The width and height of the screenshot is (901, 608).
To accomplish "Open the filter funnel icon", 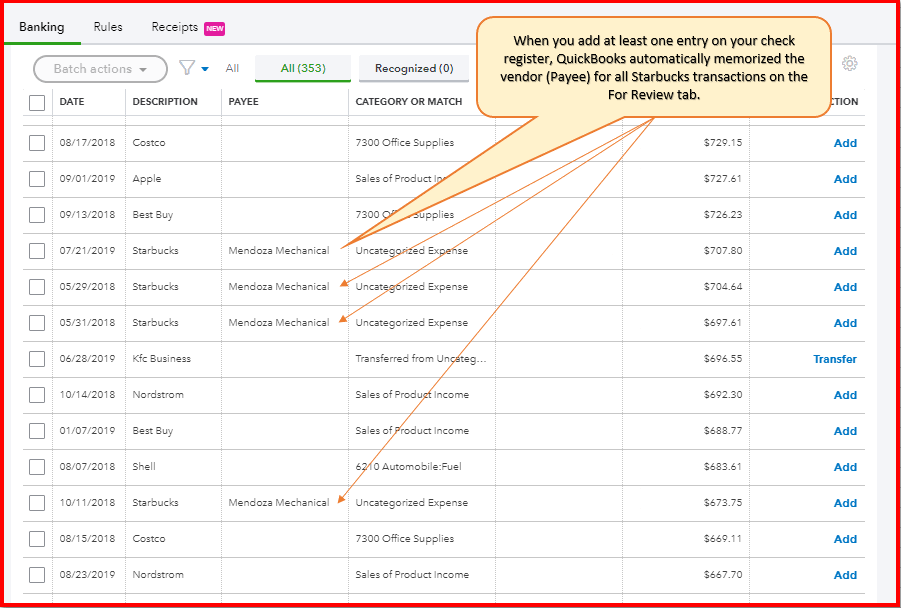I will [187, 68].
